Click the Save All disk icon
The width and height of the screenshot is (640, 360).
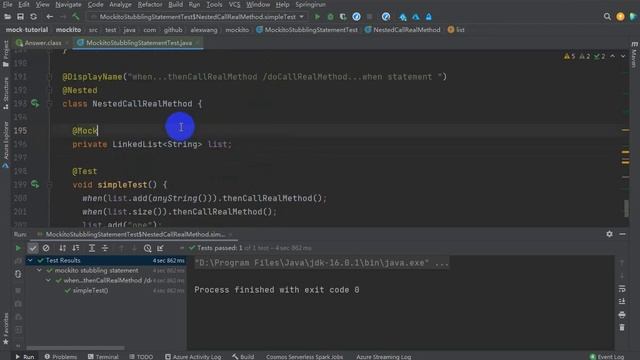pos(20,17)
